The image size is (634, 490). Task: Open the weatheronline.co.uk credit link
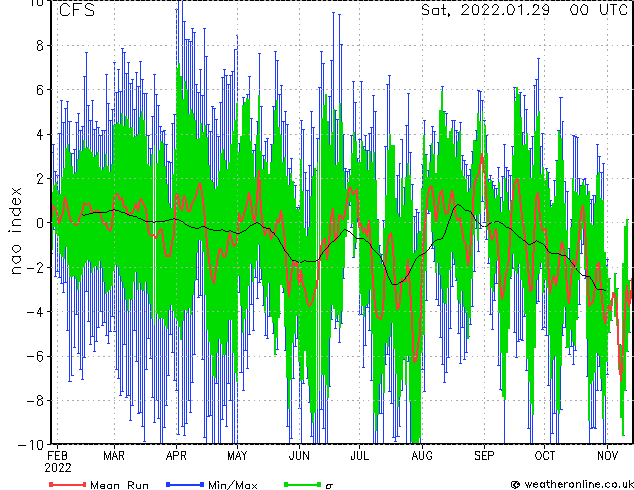[572, 484]
